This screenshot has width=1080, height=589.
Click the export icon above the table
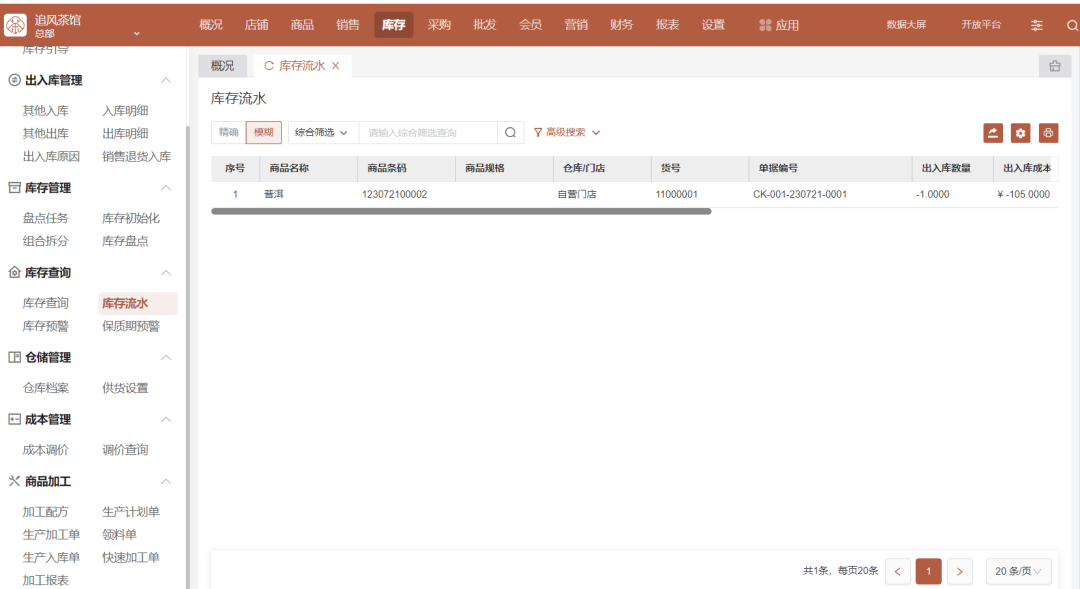coord(993,133)
